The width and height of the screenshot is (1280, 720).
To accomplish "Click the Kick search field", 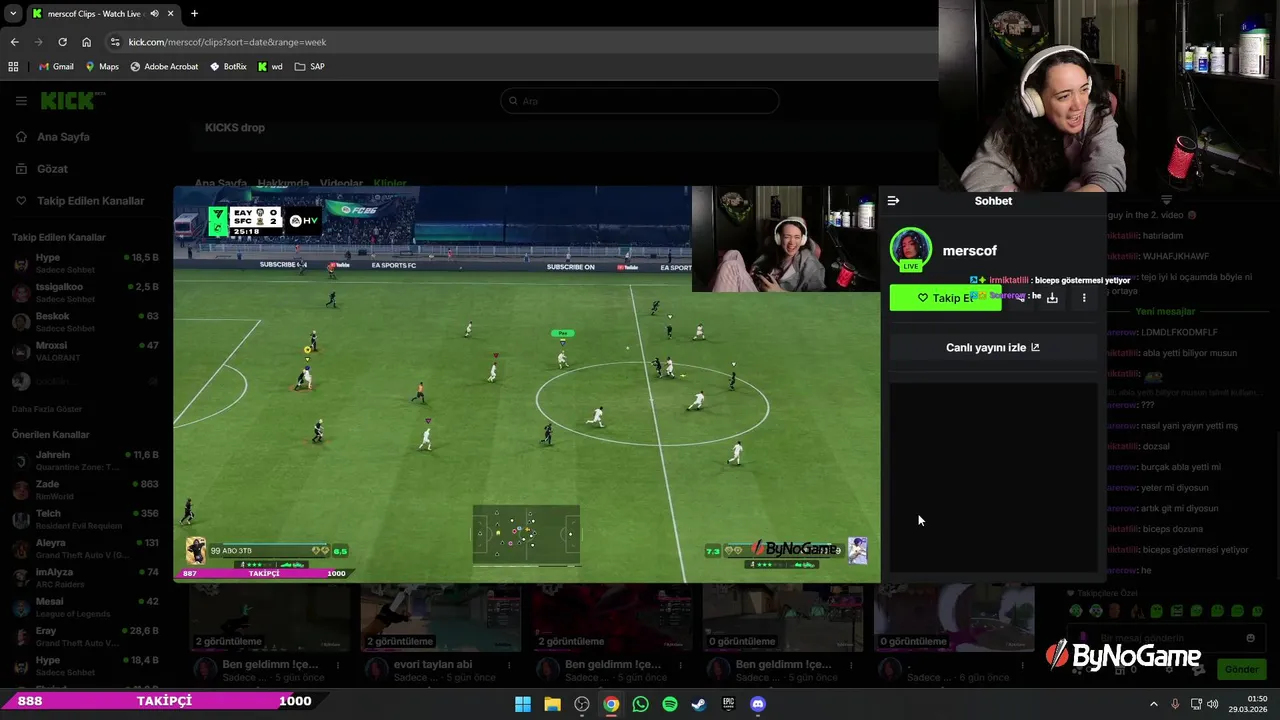I will 639,101.
